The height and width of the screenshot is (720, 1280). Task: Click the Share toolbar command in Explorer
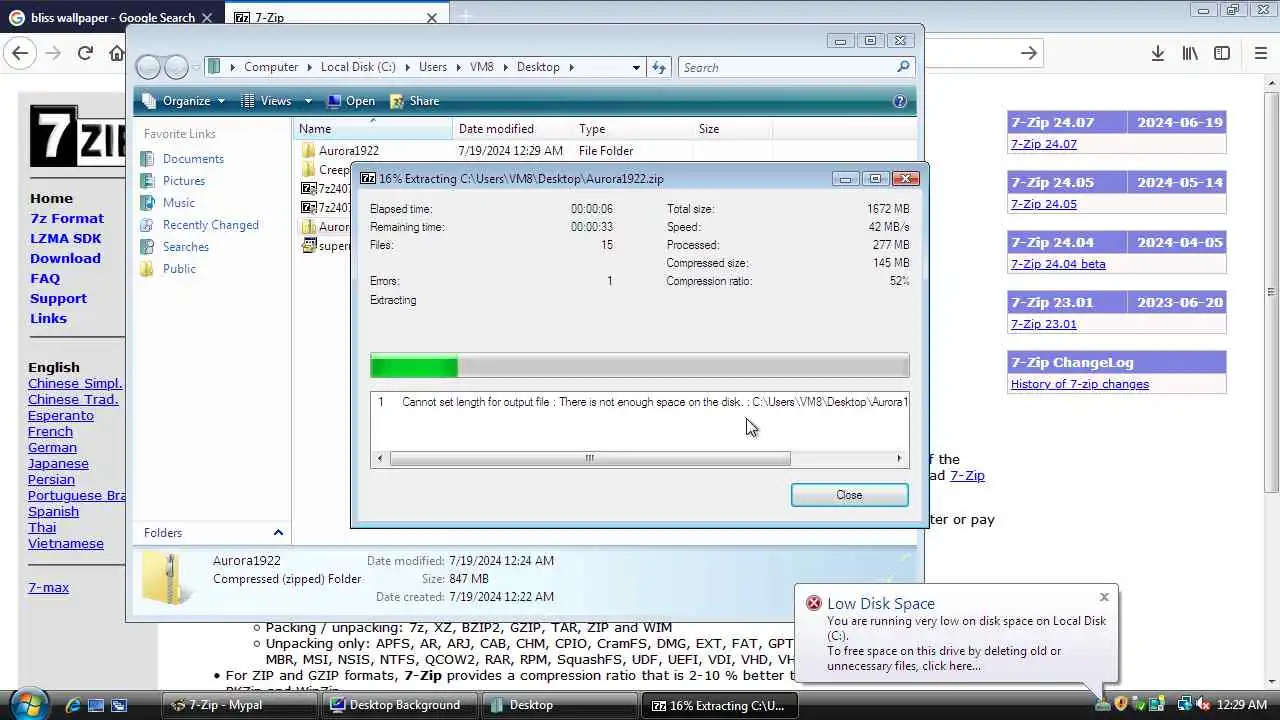pyautogui.click(x=414, y=101)
